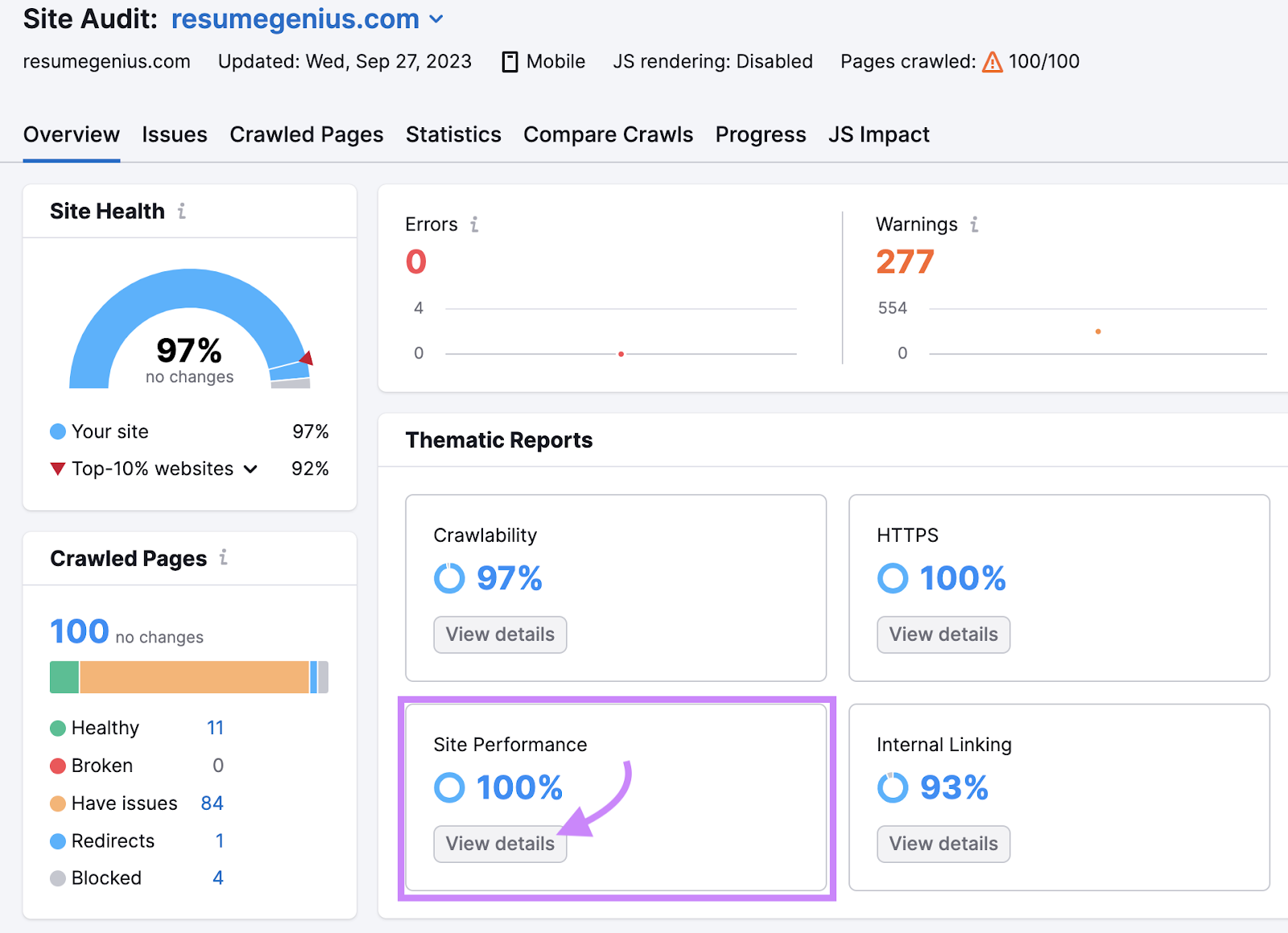Click the blue Redirects legend dot
Screen dimensions: 1288x933
pos(58,841)
